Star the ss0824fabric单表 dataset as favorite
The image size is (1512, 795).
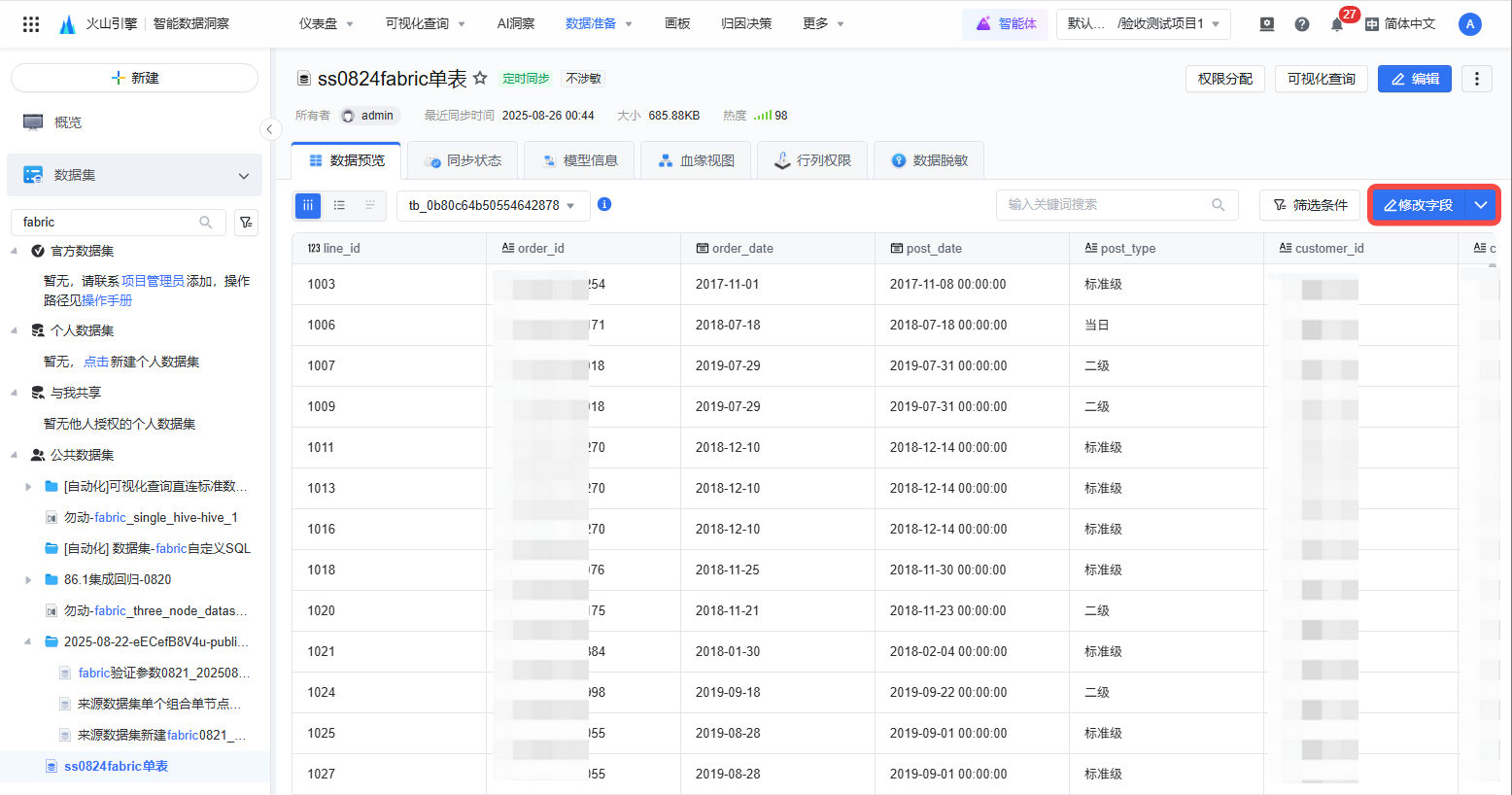(480, 78)
